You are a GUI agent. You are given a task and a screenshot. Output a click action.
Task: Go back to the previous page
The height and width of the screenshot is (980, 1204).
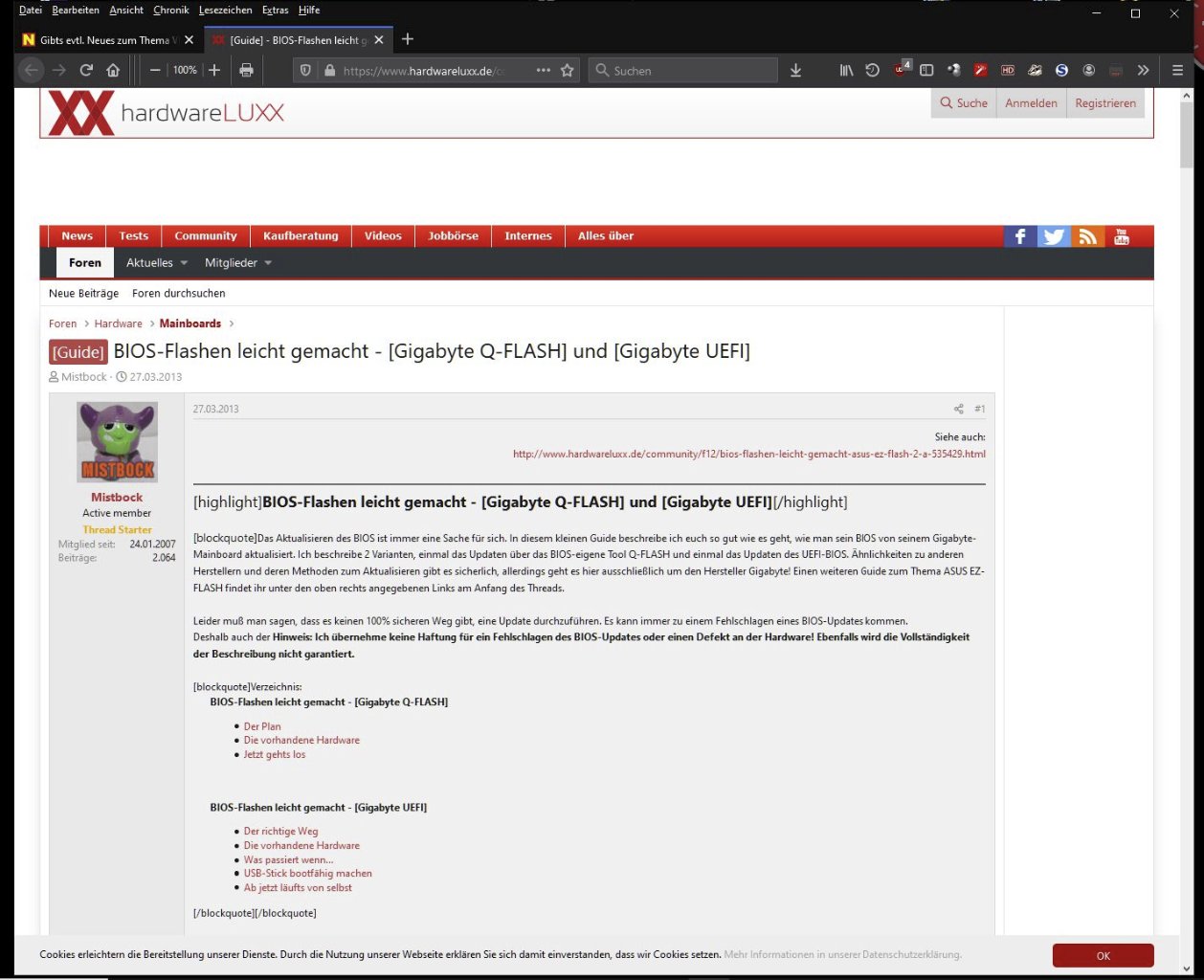click(32, 70)
